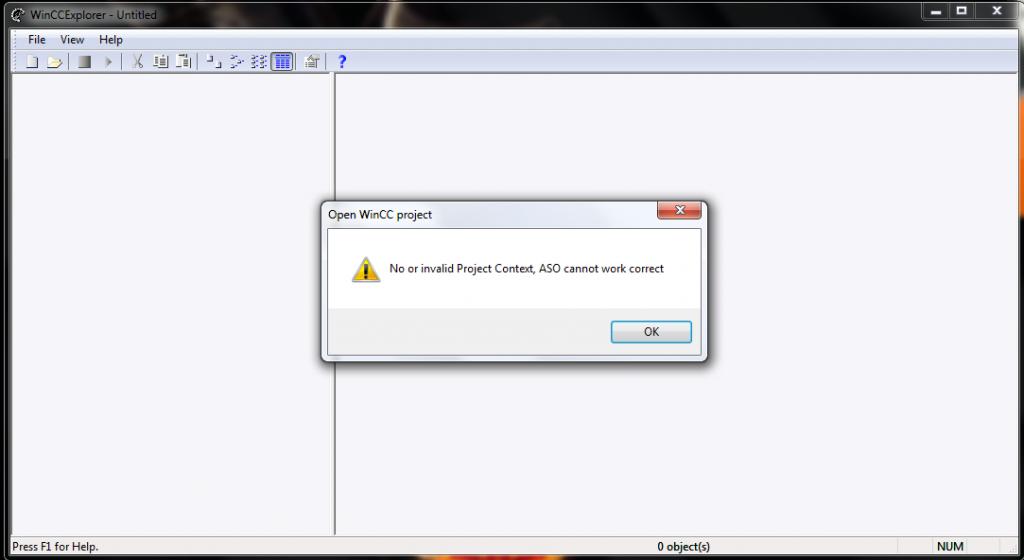Click the New project toolbar icon
This screenshot has width=1024, height=560.
pos(31,62)
